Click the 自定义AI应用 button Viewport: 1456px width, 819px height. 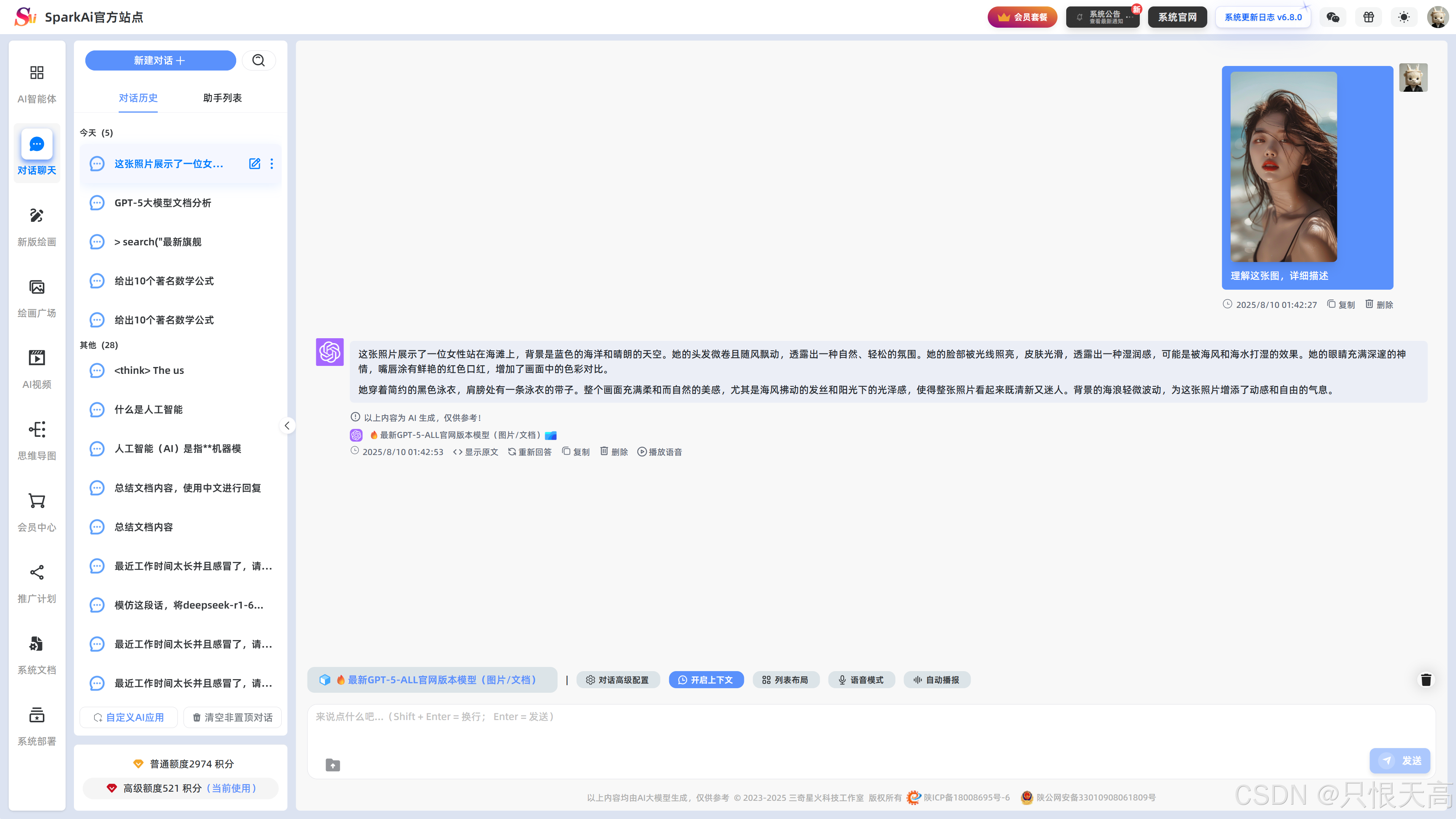tap(129, 718)
